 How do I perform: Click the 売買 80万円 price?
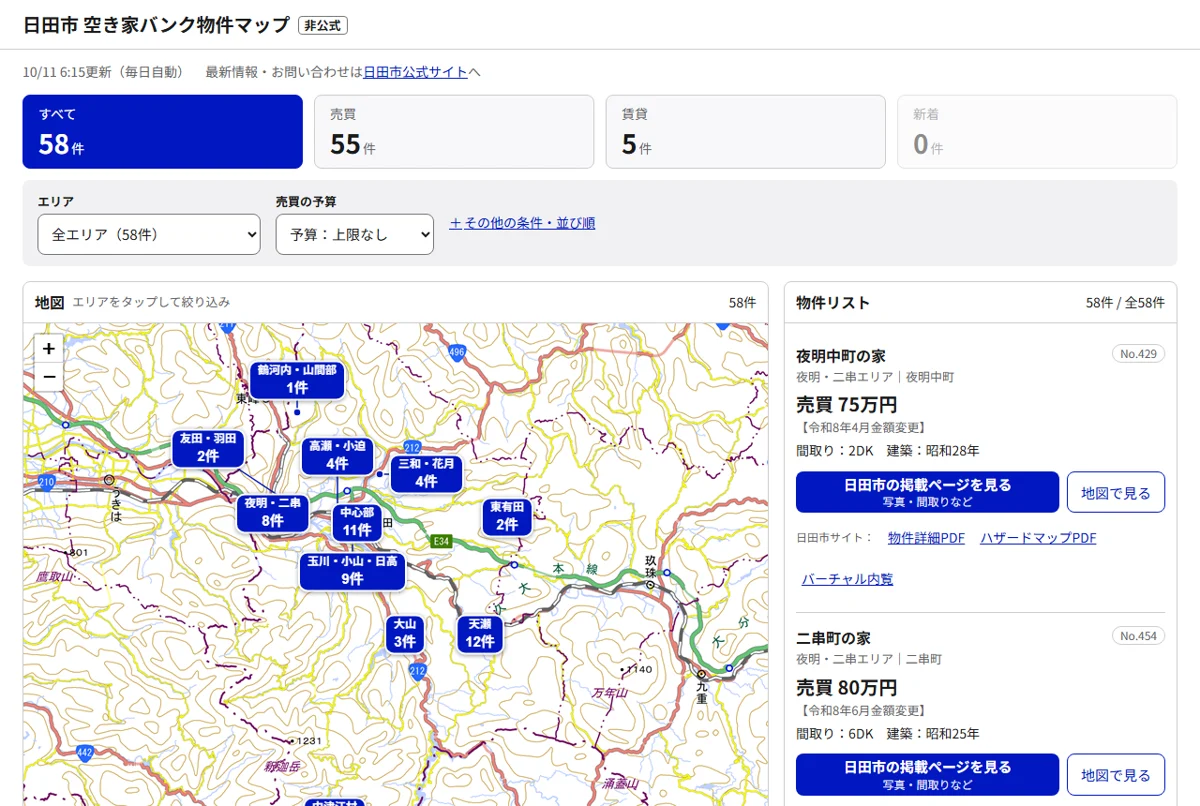(x=846, y=687)
